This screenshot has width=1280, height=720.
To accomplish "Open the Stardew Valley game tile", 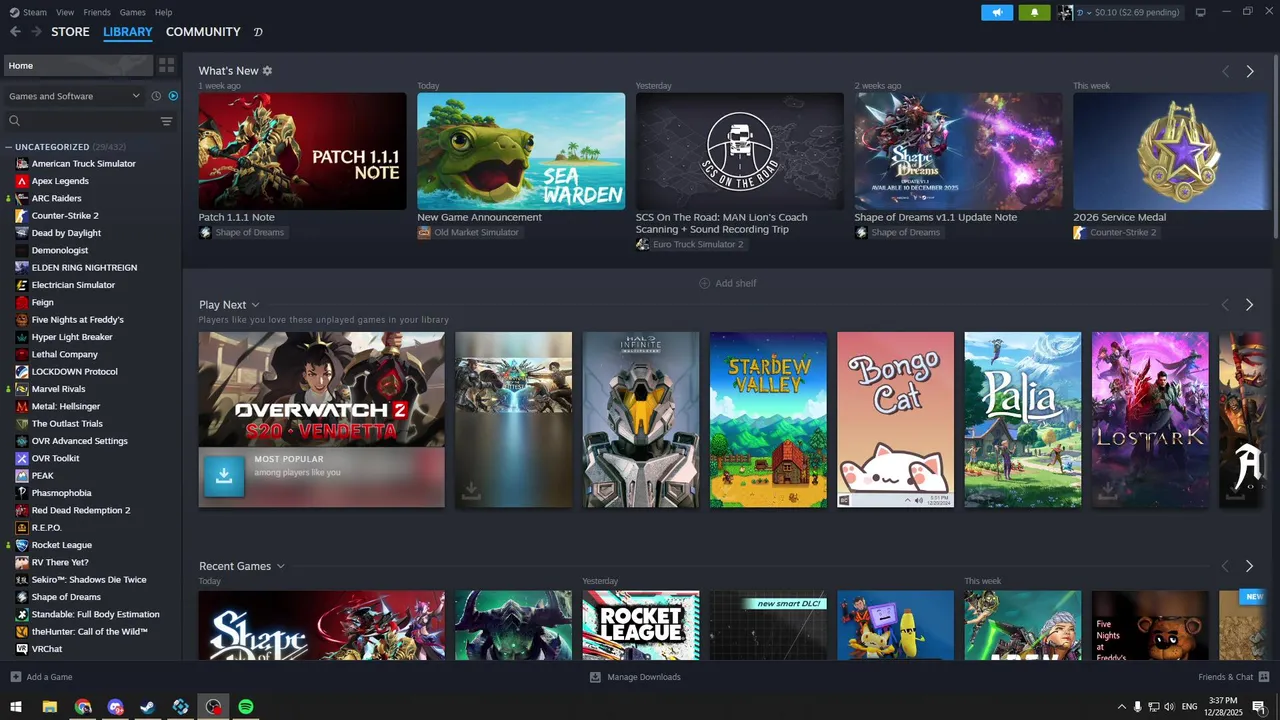I will [x=768, y=420].
